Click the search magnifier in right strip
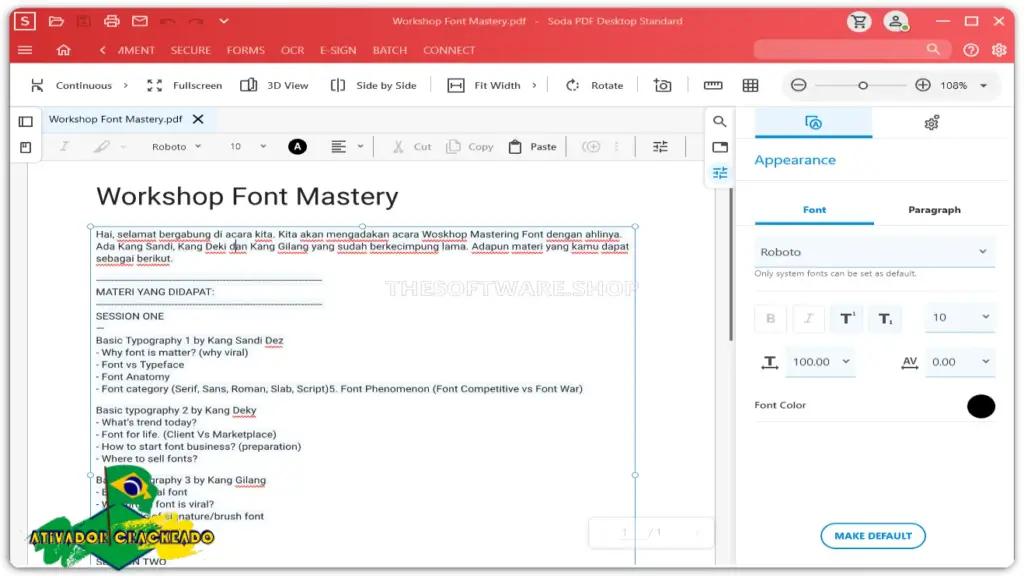 [x=720, y=121]
